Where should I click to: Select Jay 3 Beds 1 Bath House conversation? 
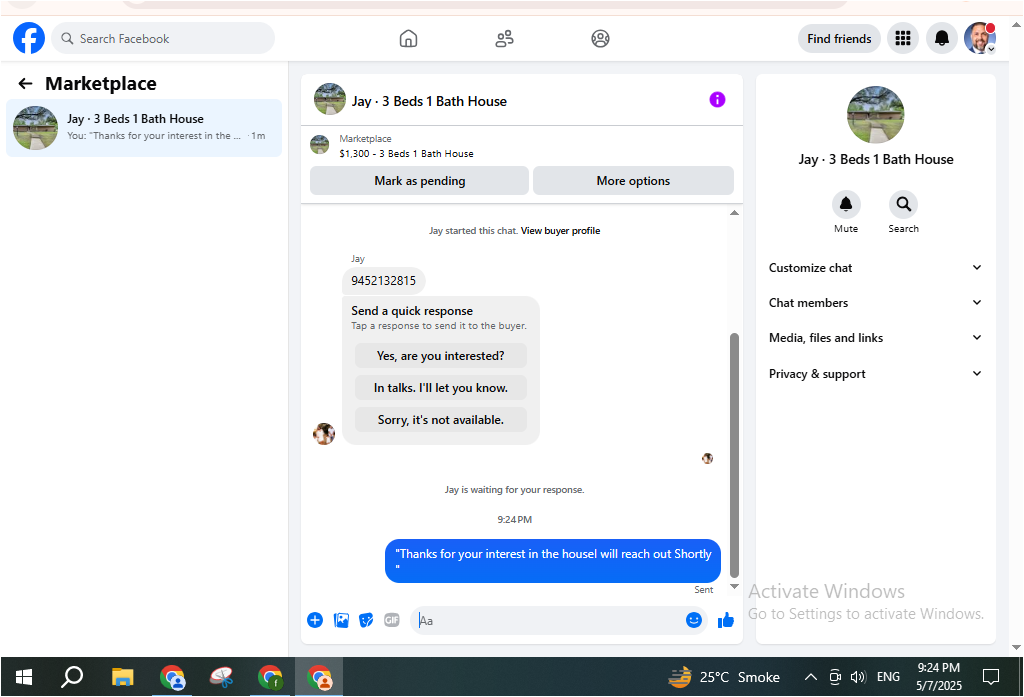click(x=144, y=127)
